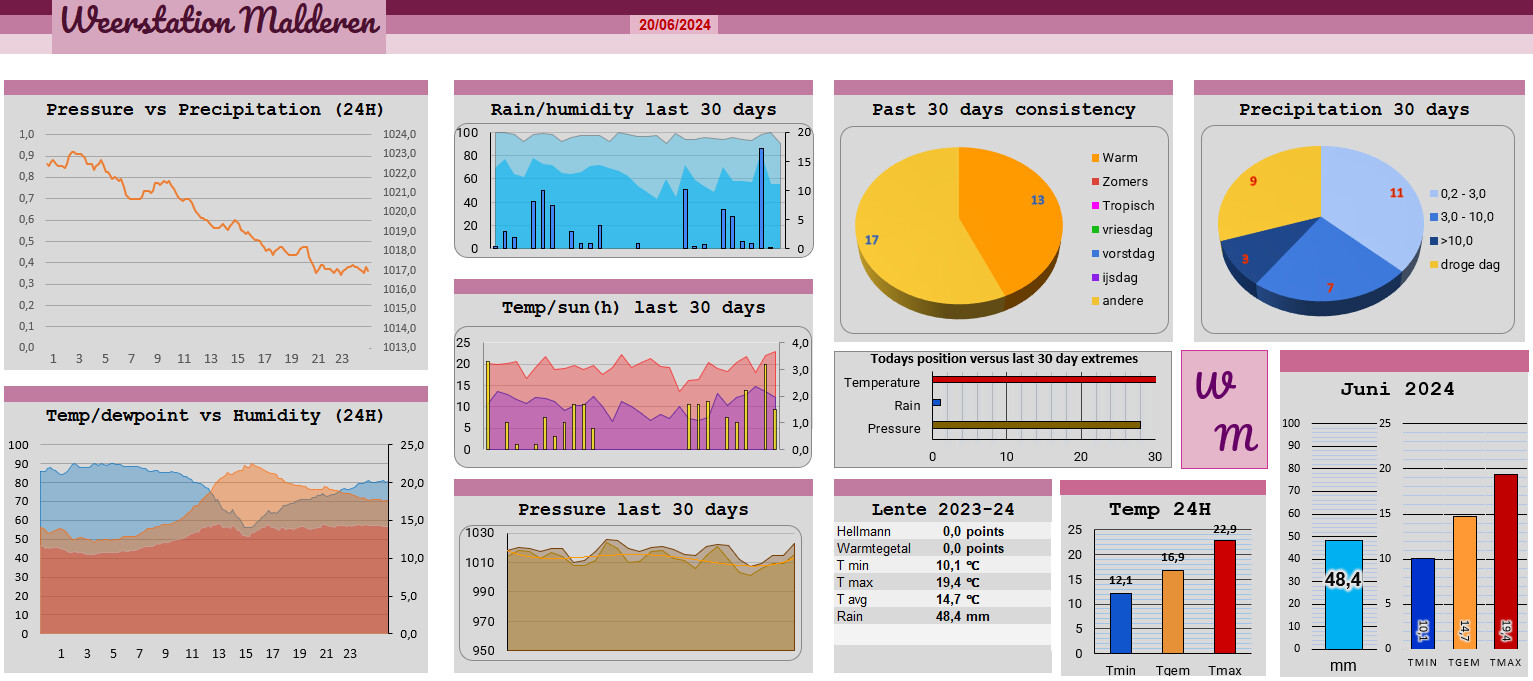
Task: Select the ijsdag legend marker
Action: (x=1095, y=278)
